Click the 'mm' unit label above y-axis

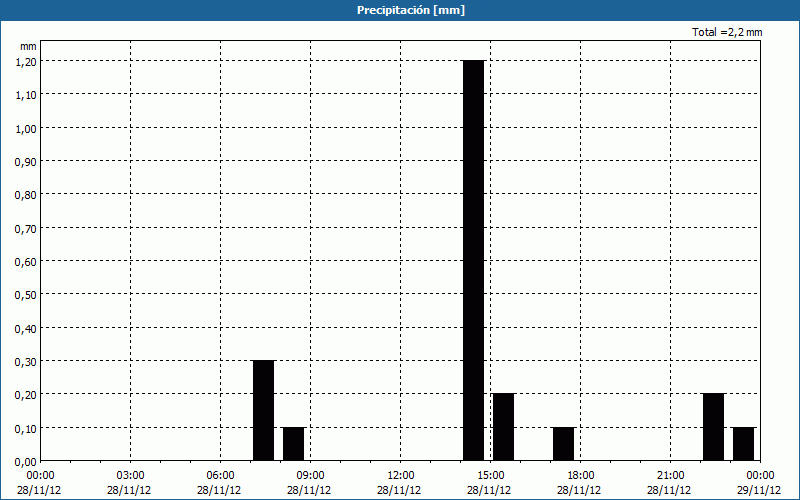[29, 46]
